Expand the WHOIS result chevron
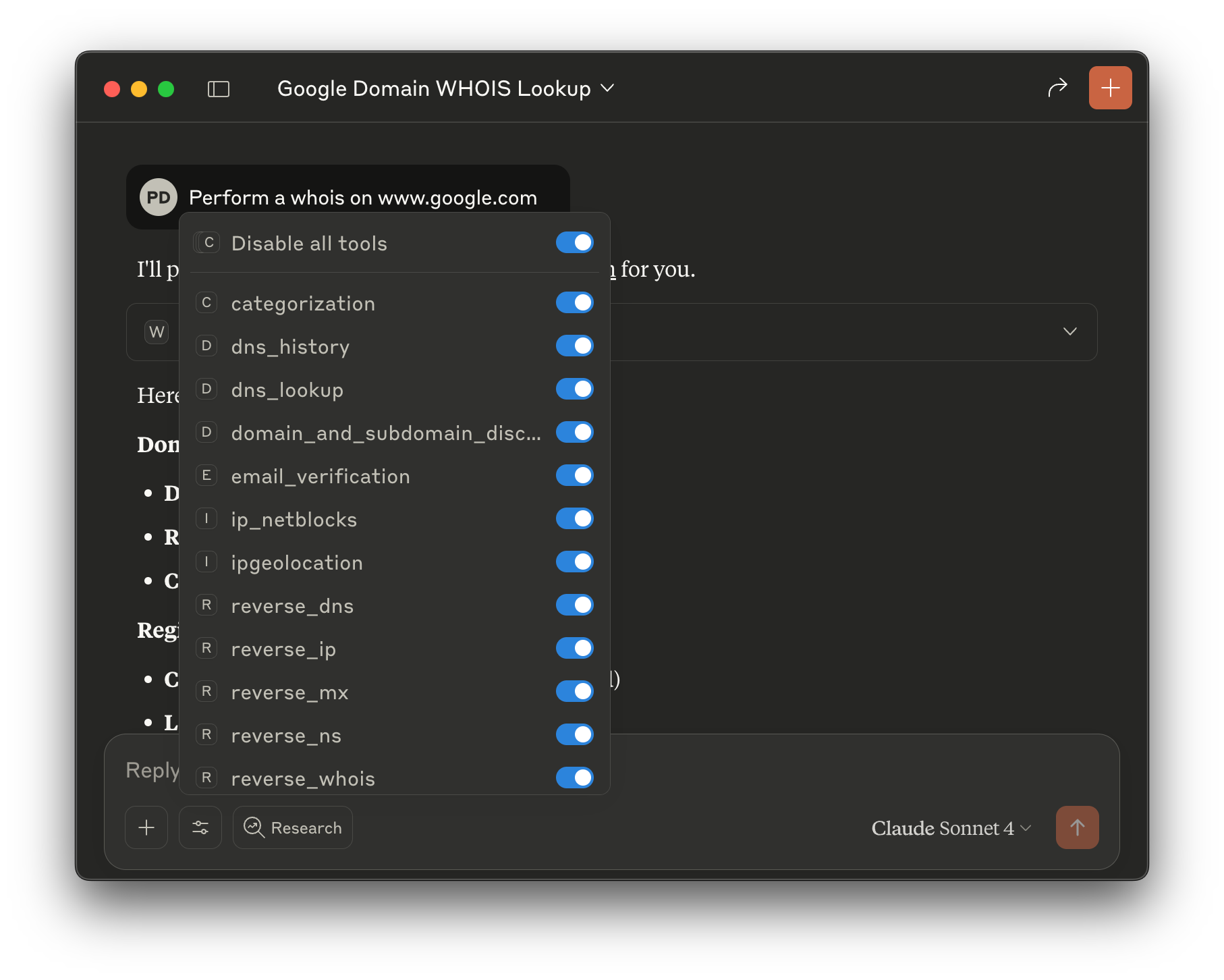1224x980 pixels. click(x=1070, y=331)
